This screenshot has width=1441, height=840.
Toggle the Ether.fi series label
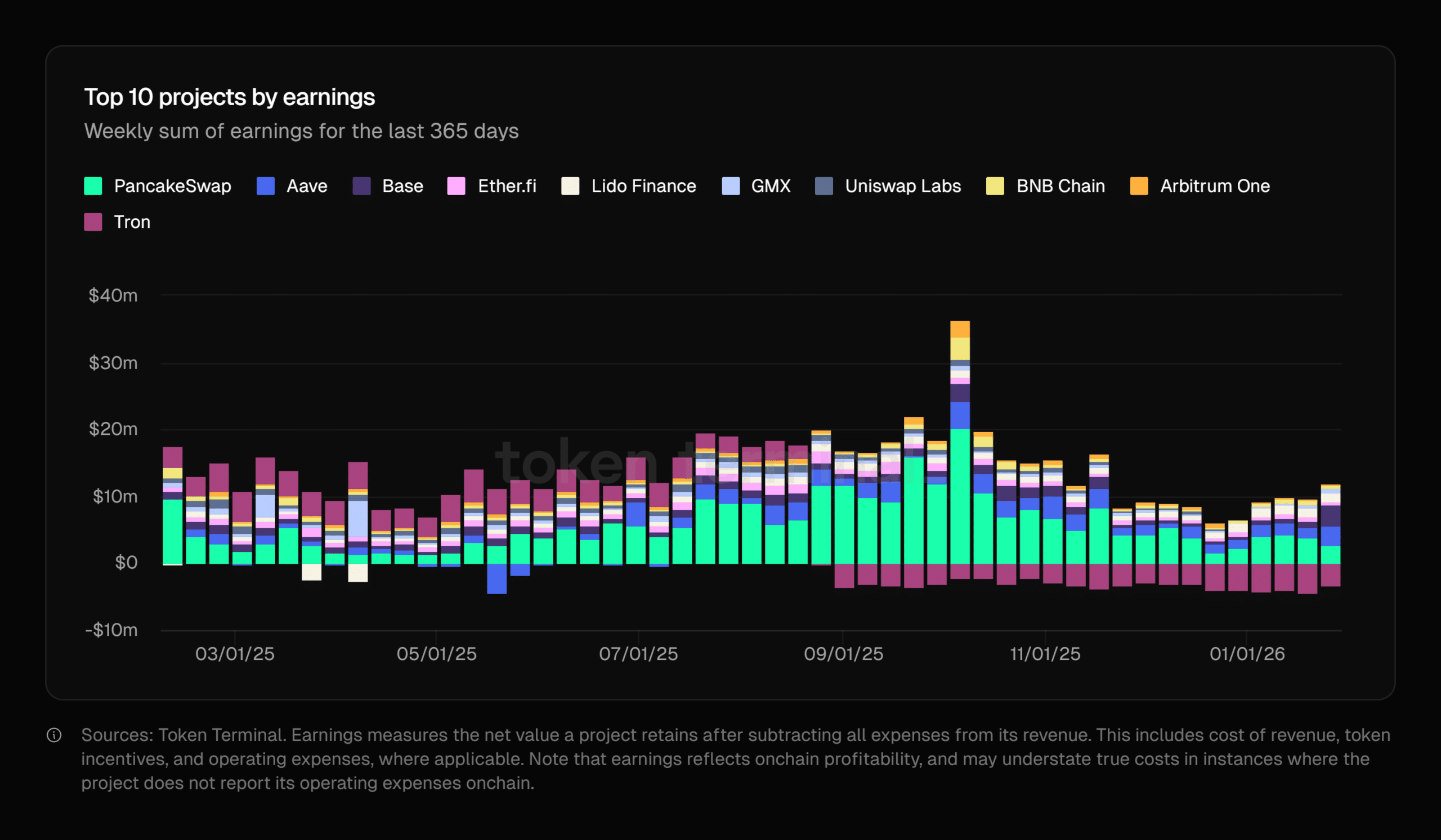point(507,186)
